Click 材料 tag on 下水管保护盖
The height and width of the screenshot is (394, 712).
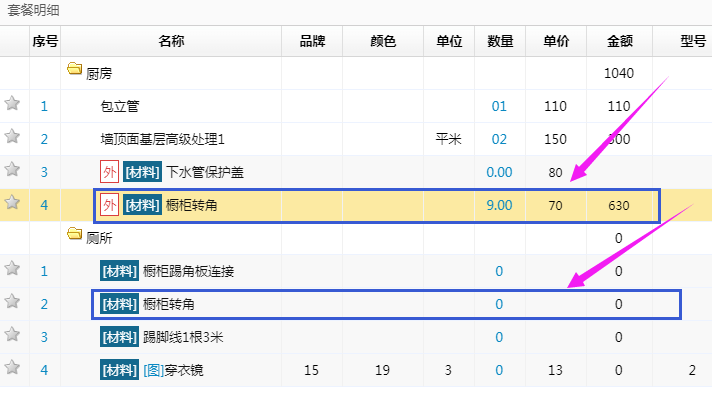[143, 172]
